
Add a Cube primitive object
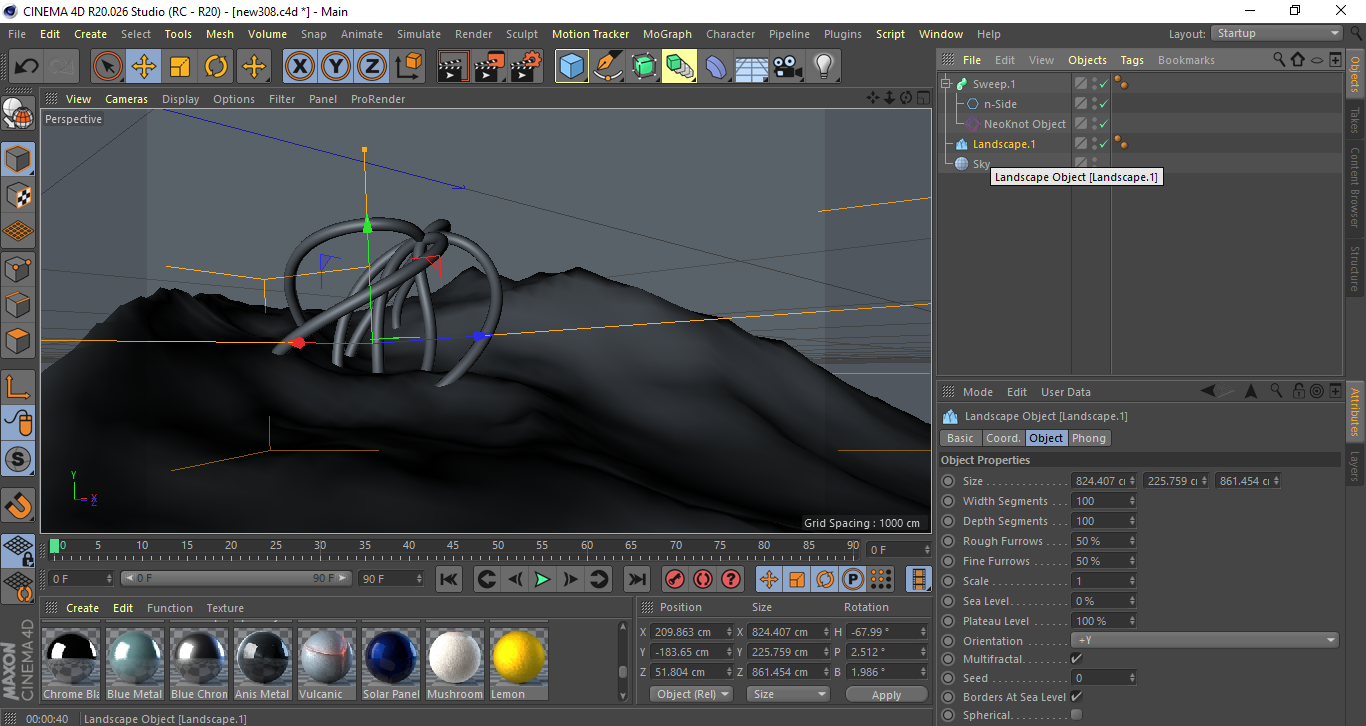(x=572, y=67)
